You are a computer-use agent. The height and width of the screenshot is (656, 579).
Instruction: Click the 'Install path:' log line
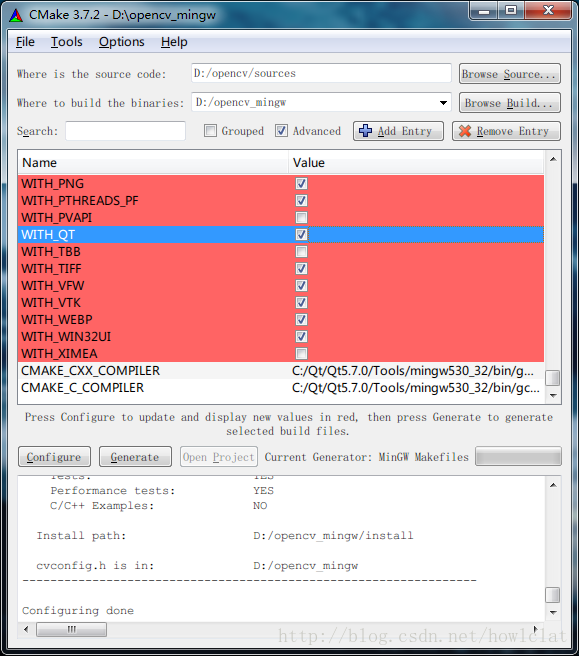[225, 536]
